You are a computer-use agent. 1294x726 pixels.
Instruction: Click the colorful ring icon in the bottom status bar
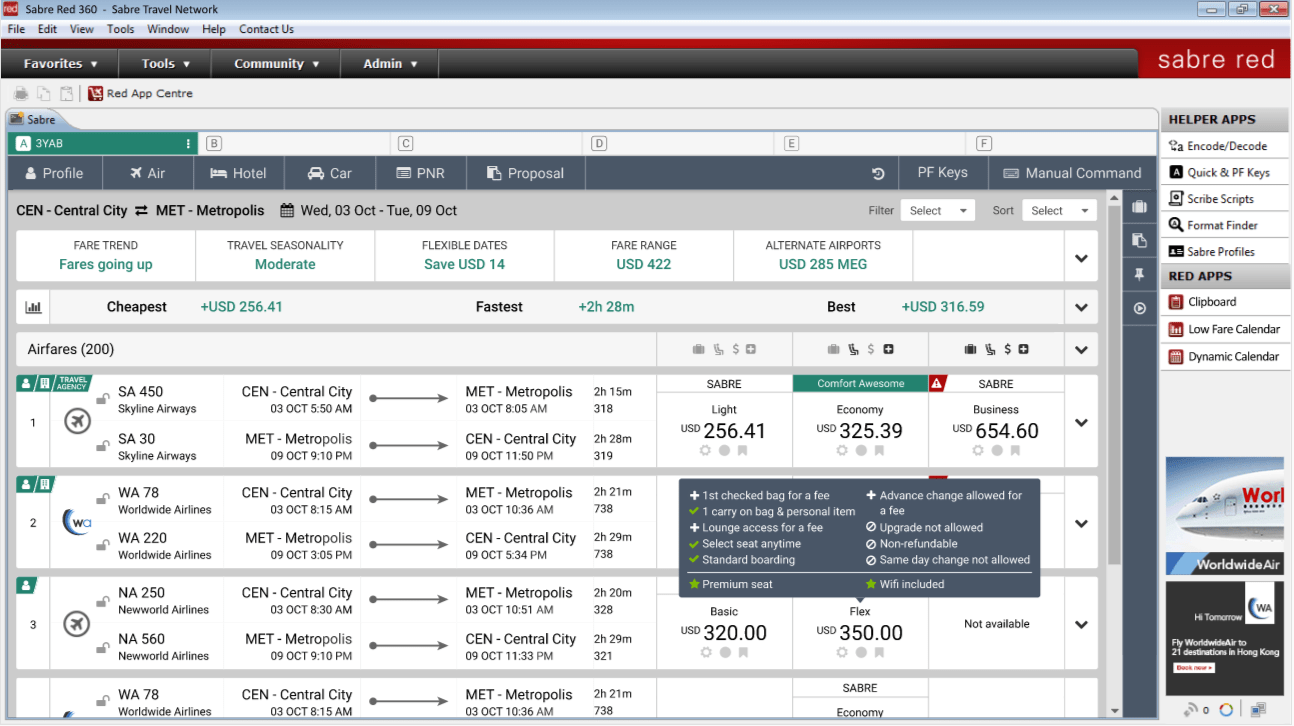pyautogui.click(x=1226, y=710)
